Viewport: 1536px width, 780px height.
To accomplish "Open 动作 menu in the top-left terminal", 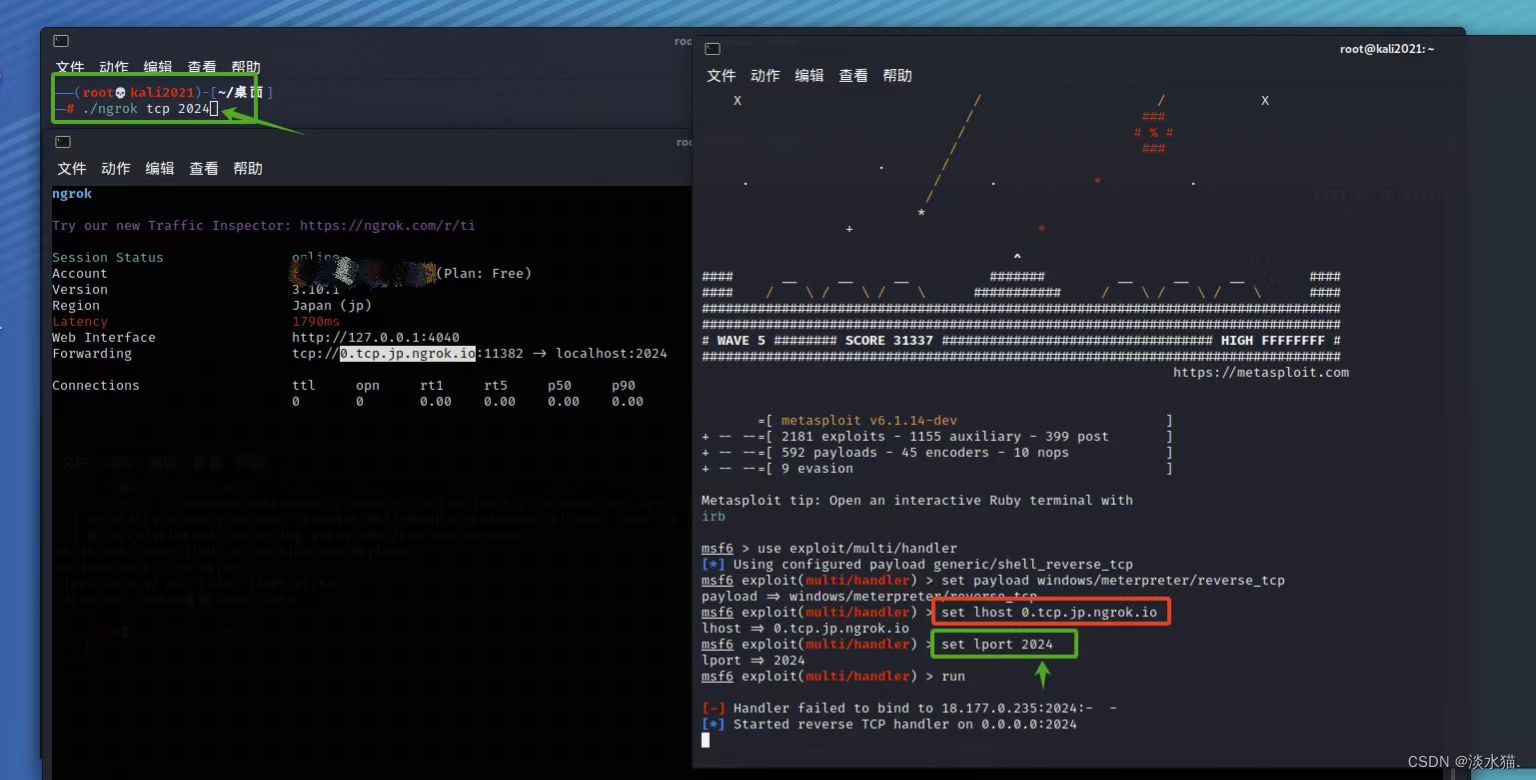I will coord(114,67).
